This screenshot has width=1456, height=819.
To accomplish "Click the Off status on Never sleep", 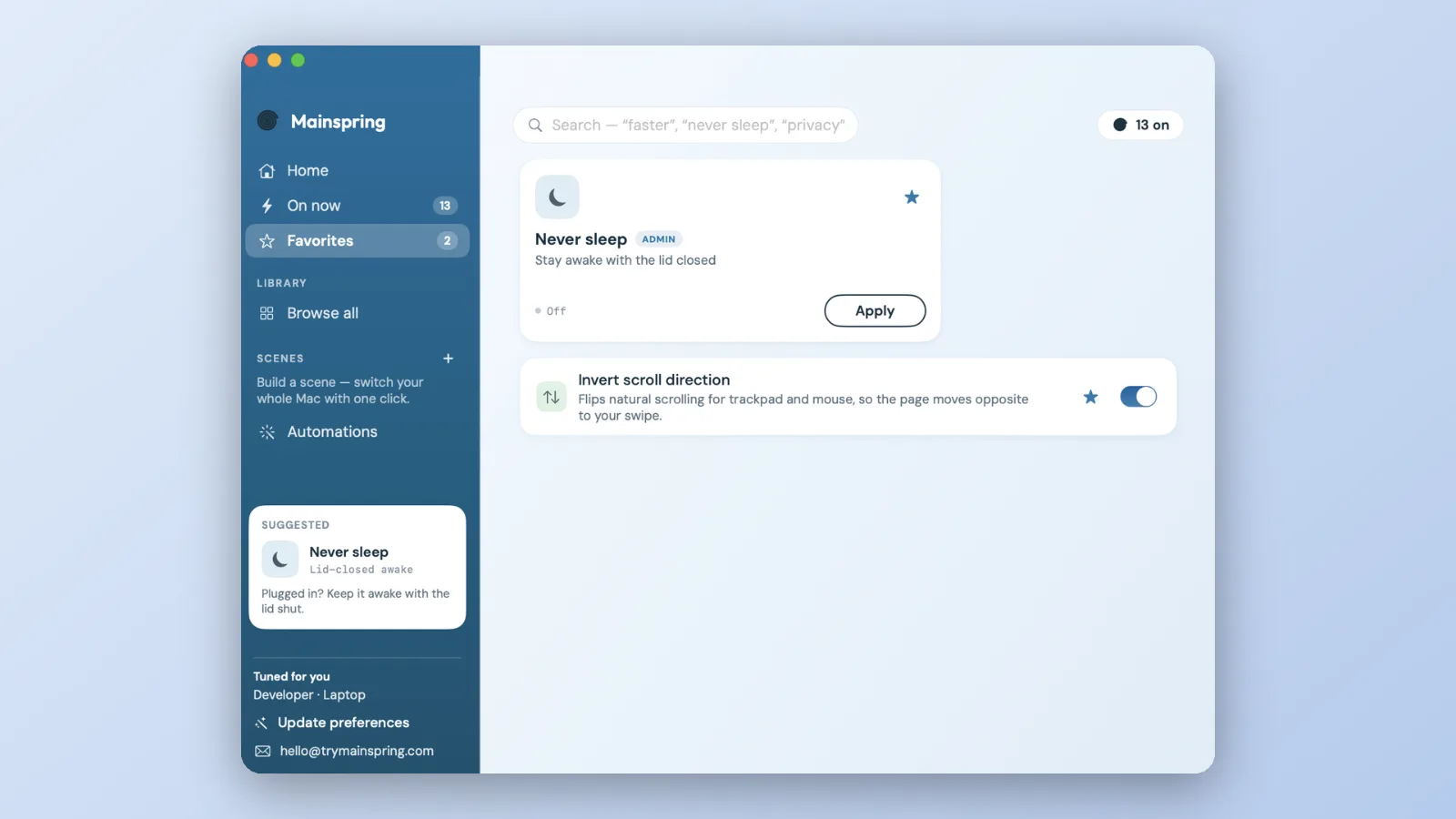I will 551,311.
